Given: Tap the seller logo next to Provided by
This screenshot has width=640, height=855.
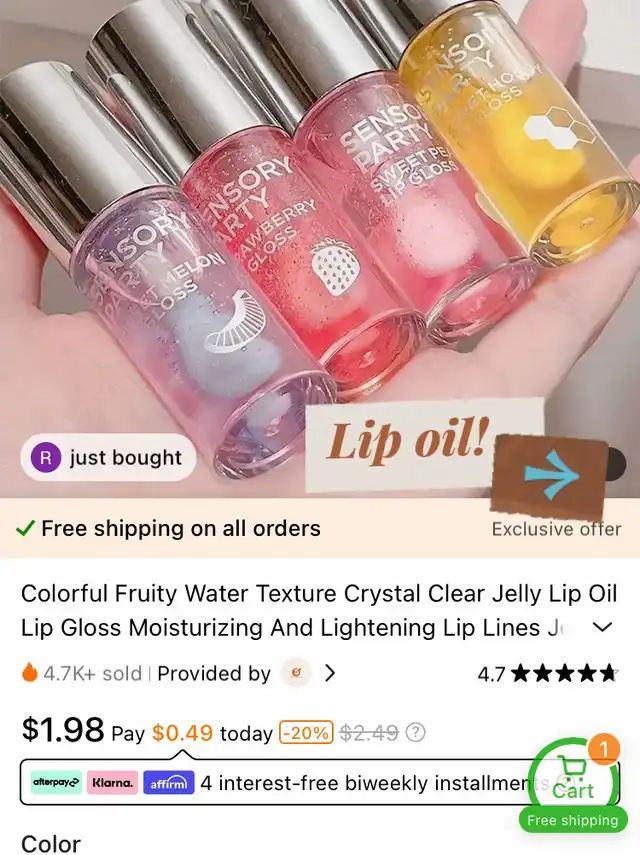Looking at the screenshot, I should pyautogui.click(x=296, y=673).
